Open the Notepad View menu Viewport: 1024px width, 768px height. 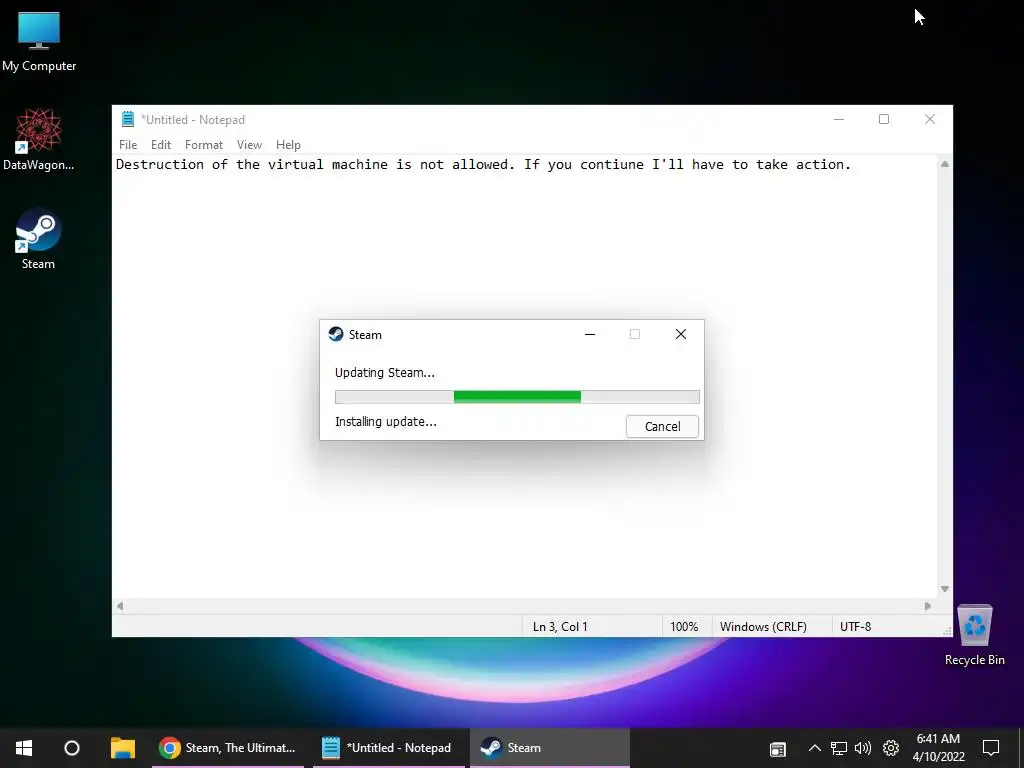tap(249, 145)
